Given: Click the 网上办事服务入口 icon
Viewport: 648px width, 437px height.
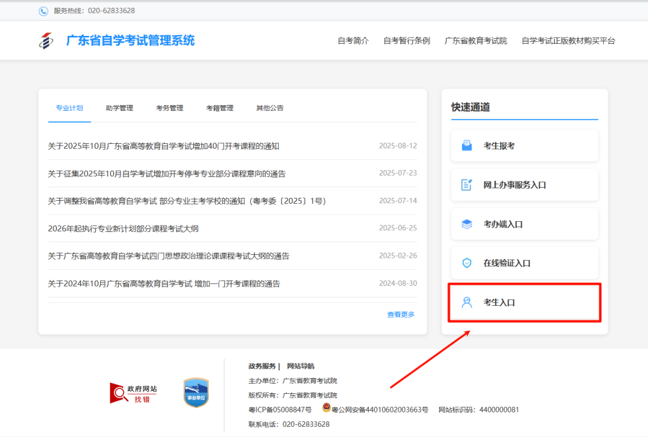Looking at the screenshot, I should 466,185.
